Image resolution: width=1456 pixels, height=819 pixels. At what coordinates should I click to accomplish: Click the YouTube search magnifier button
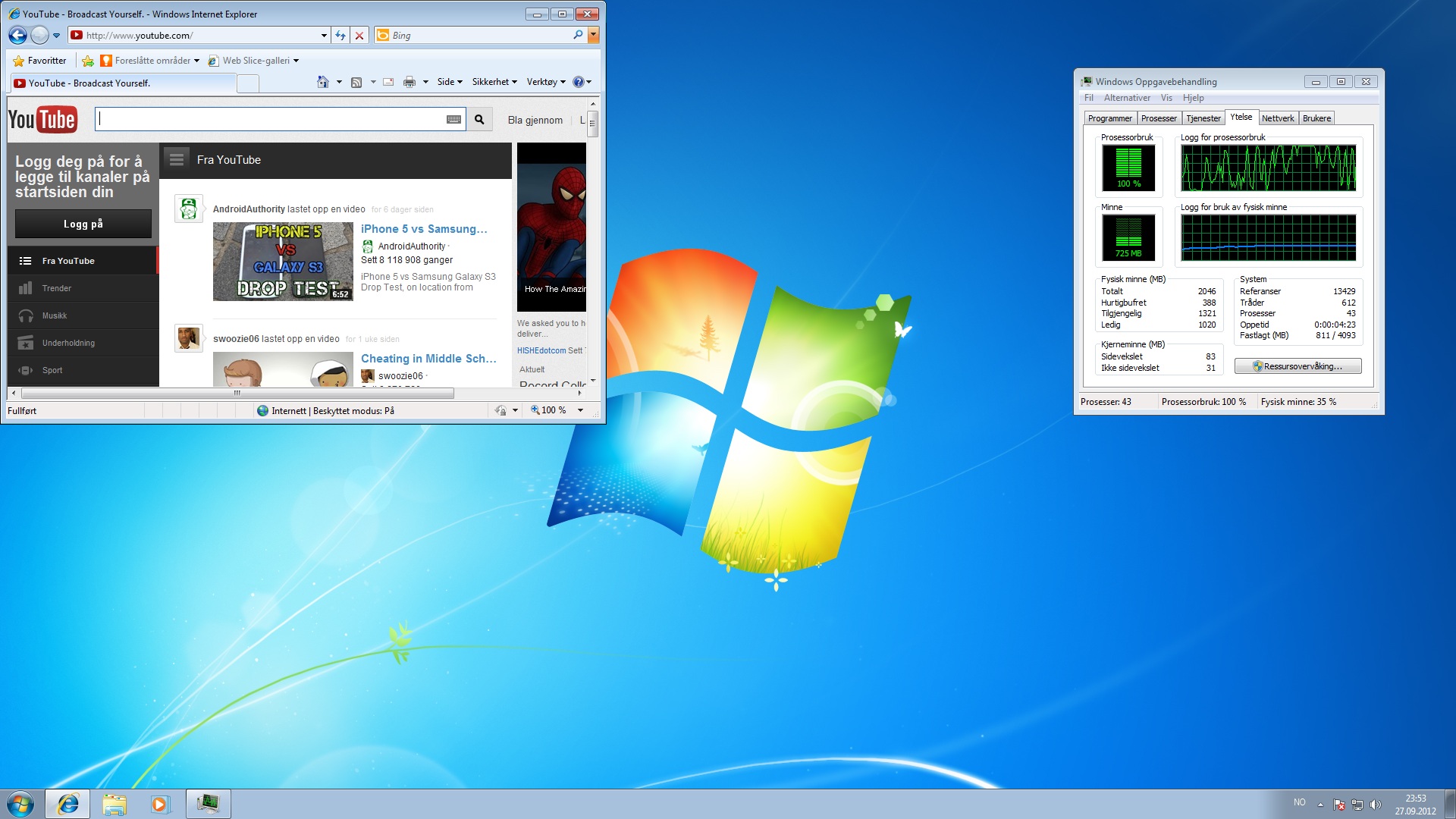coord(479,120)
